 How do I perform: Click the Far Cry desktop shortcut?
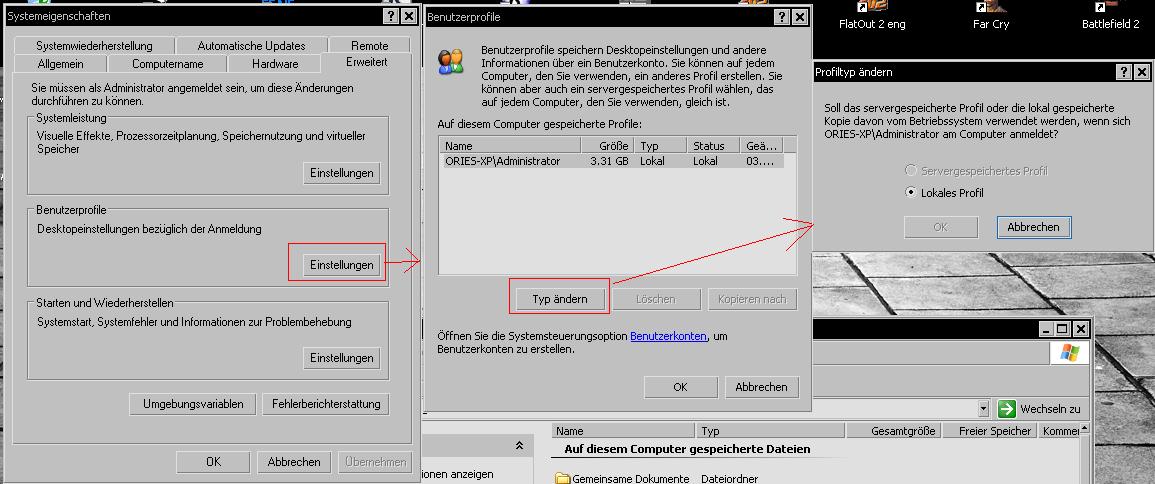click(x=990, y=15)
